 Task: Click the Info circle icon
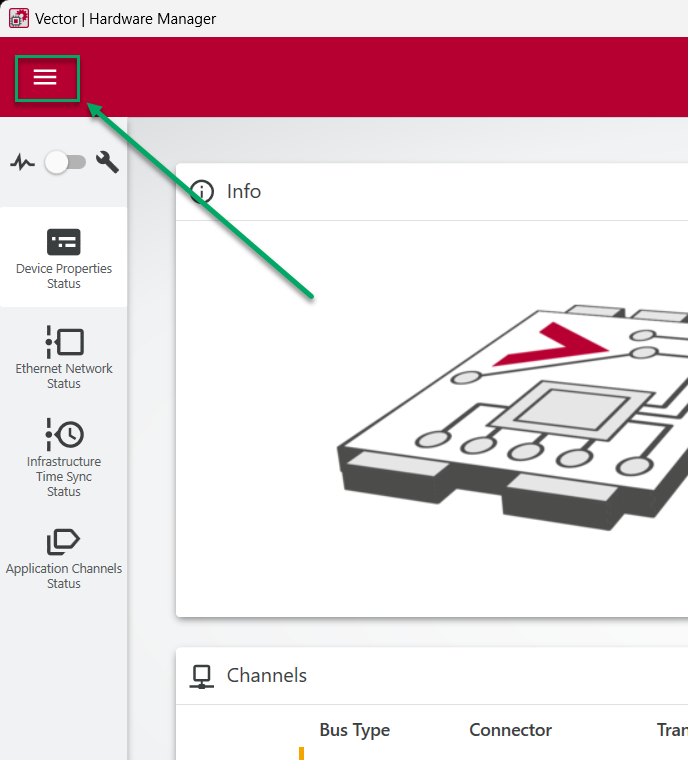pyautogui.click(x=202, y=192)
